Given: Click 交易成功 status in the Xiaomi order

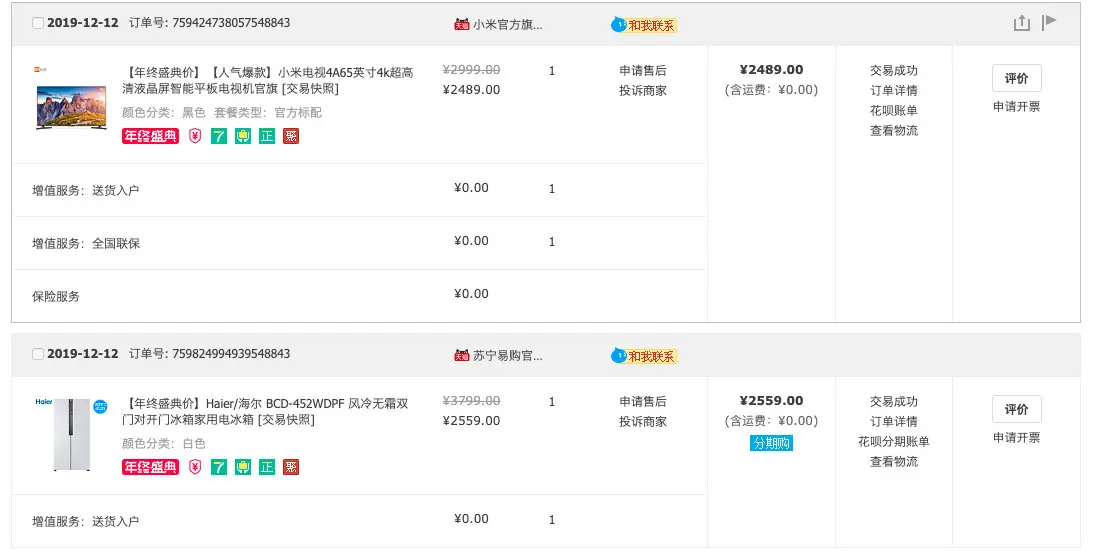Looking at the screenshot, I should [894, 71].
